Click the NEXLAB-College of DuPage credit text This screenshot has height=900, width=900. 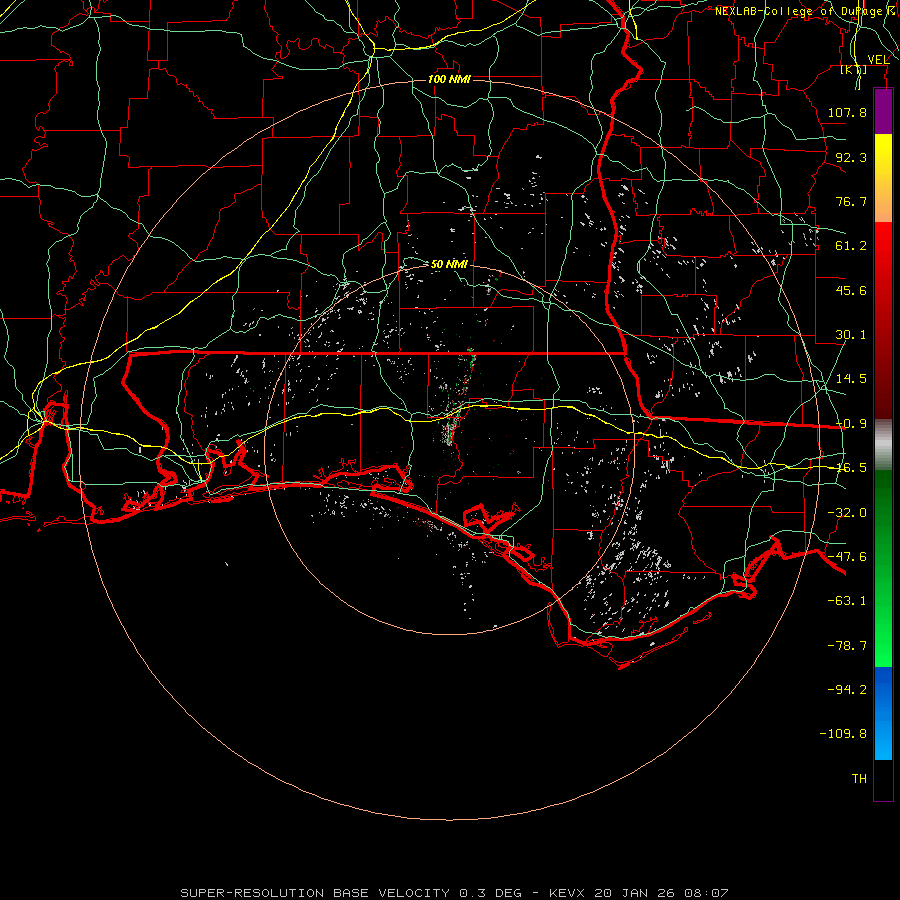tap(807, 11)
